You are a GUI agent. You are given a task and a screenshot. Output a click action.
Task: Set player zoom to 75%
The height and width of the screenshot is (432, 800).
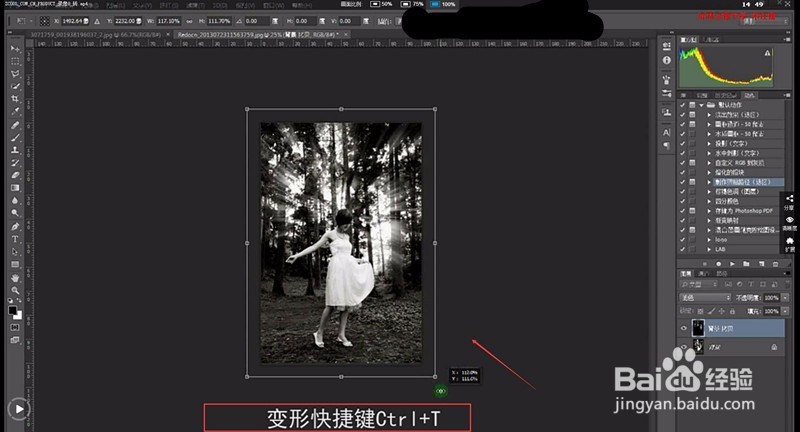point(412,4)
